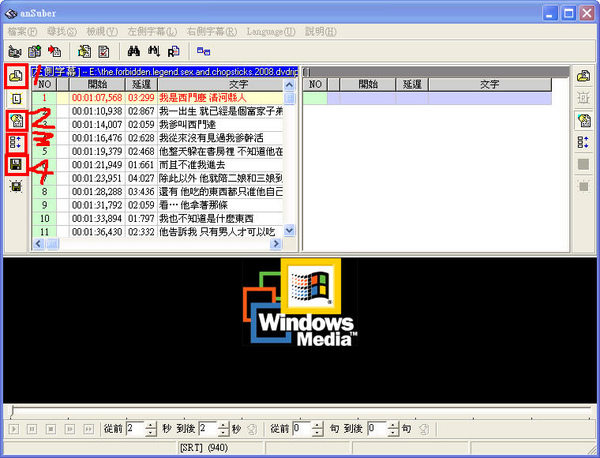Open the 尋找(S) menu
This screenshot has height=458, width=600.
(x=62, y=32)
